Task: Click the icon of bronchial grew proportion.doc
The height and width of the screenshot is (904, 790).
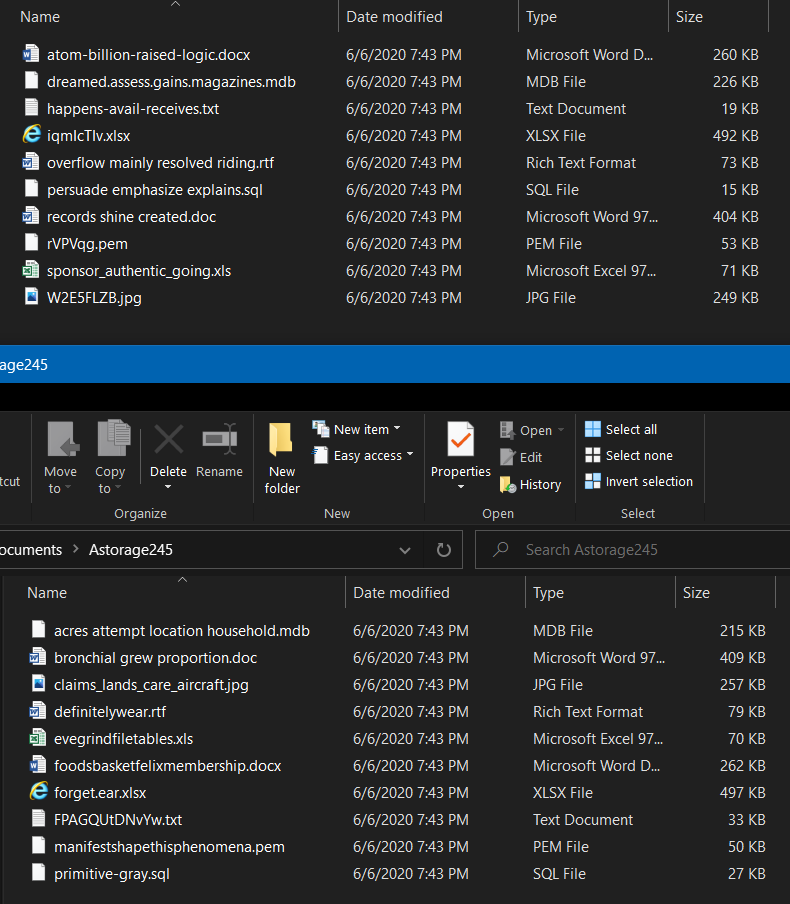Action: click(x=38, y=657)
